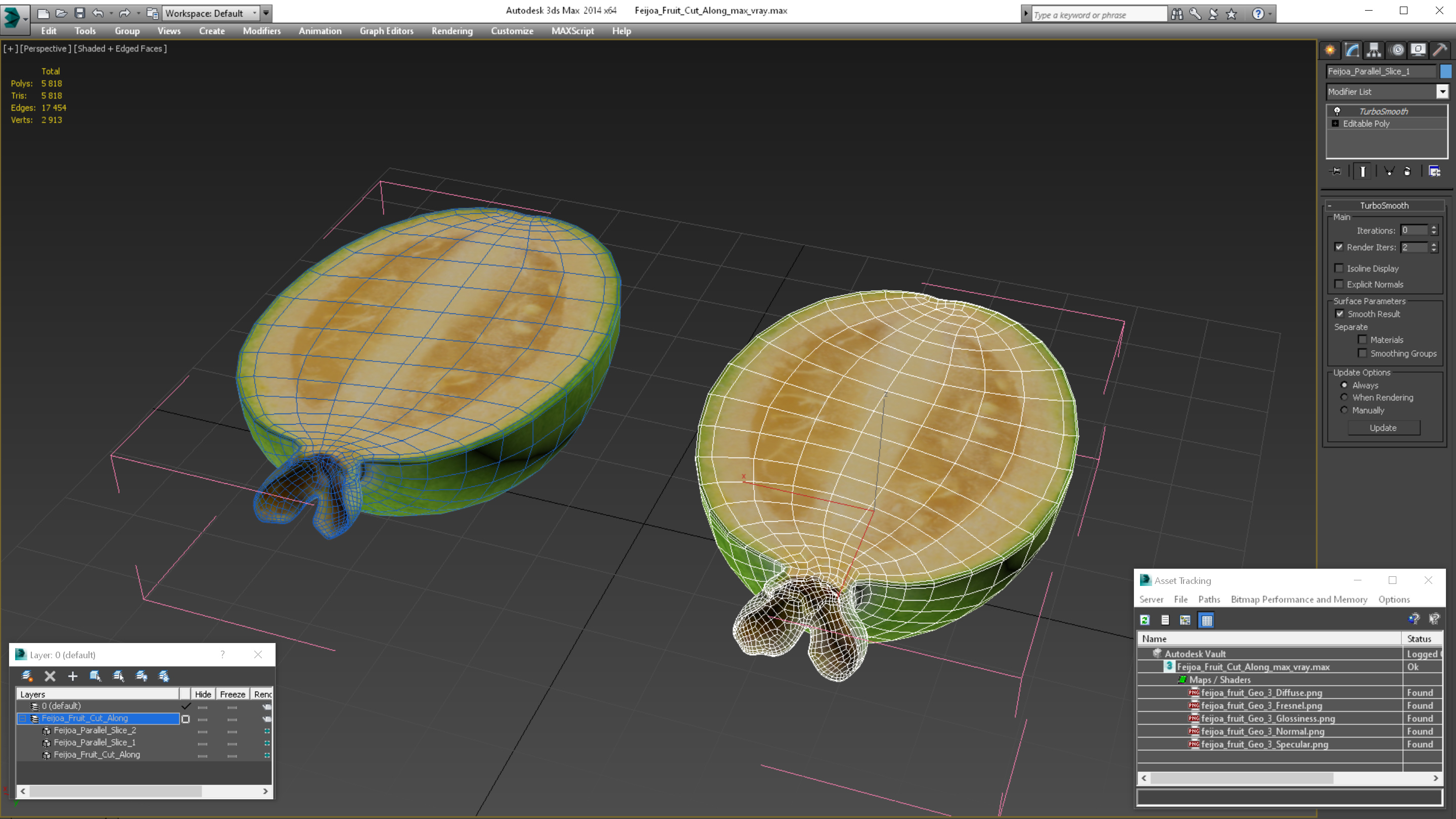
Task: Expand the Editable Poly stack entry
Action: (1335, 123)
